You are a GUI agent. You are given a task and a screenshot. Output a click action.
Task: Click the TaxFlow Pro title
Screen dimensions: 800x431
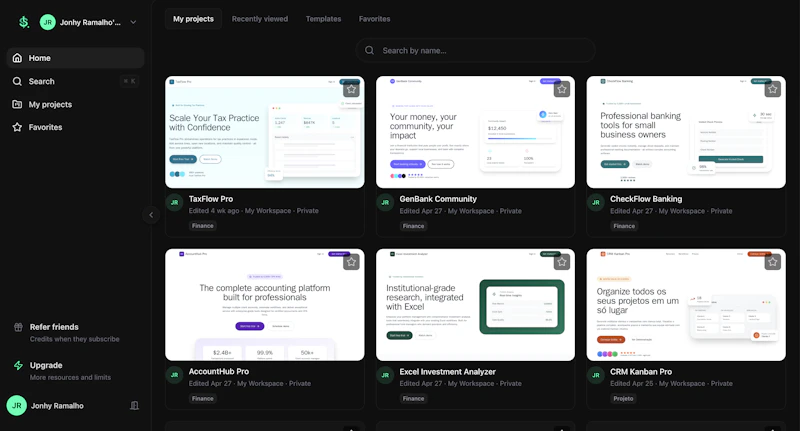pyautogui.click(x=211, y=199)
